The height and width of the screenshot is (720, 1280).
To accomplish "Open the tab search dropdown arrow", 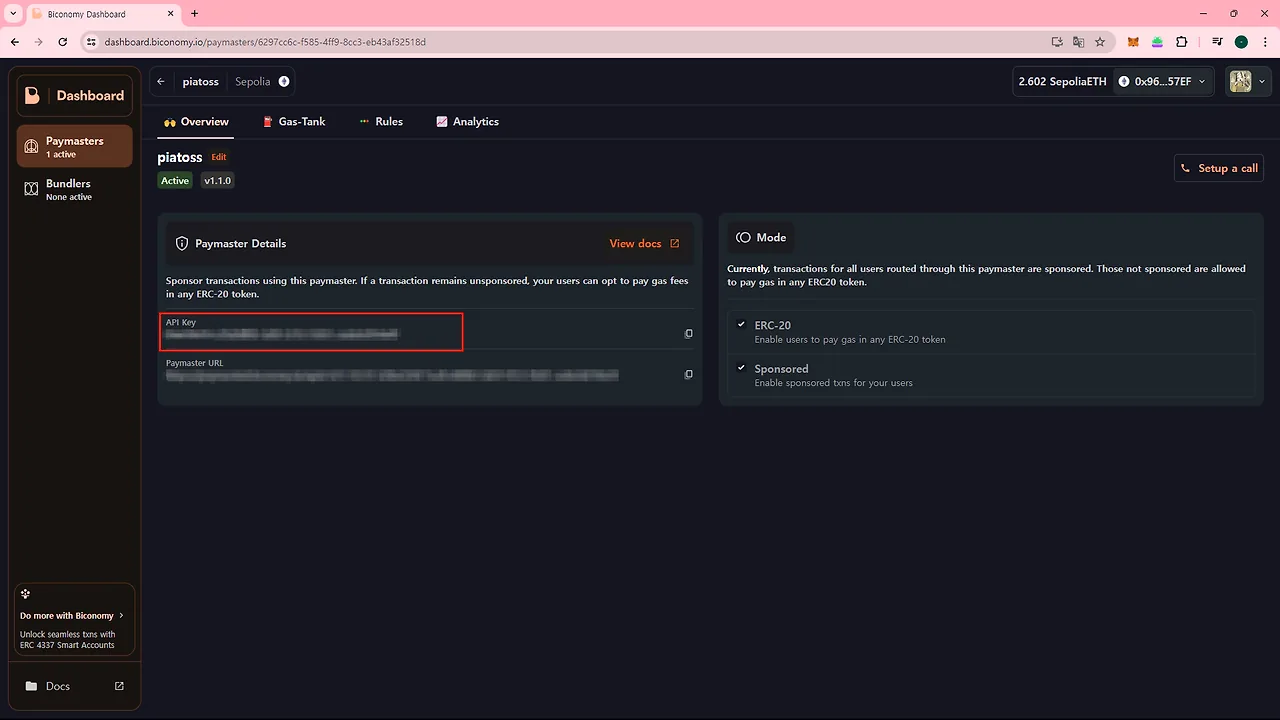I will pyautogui.click(x=12, y=14).
